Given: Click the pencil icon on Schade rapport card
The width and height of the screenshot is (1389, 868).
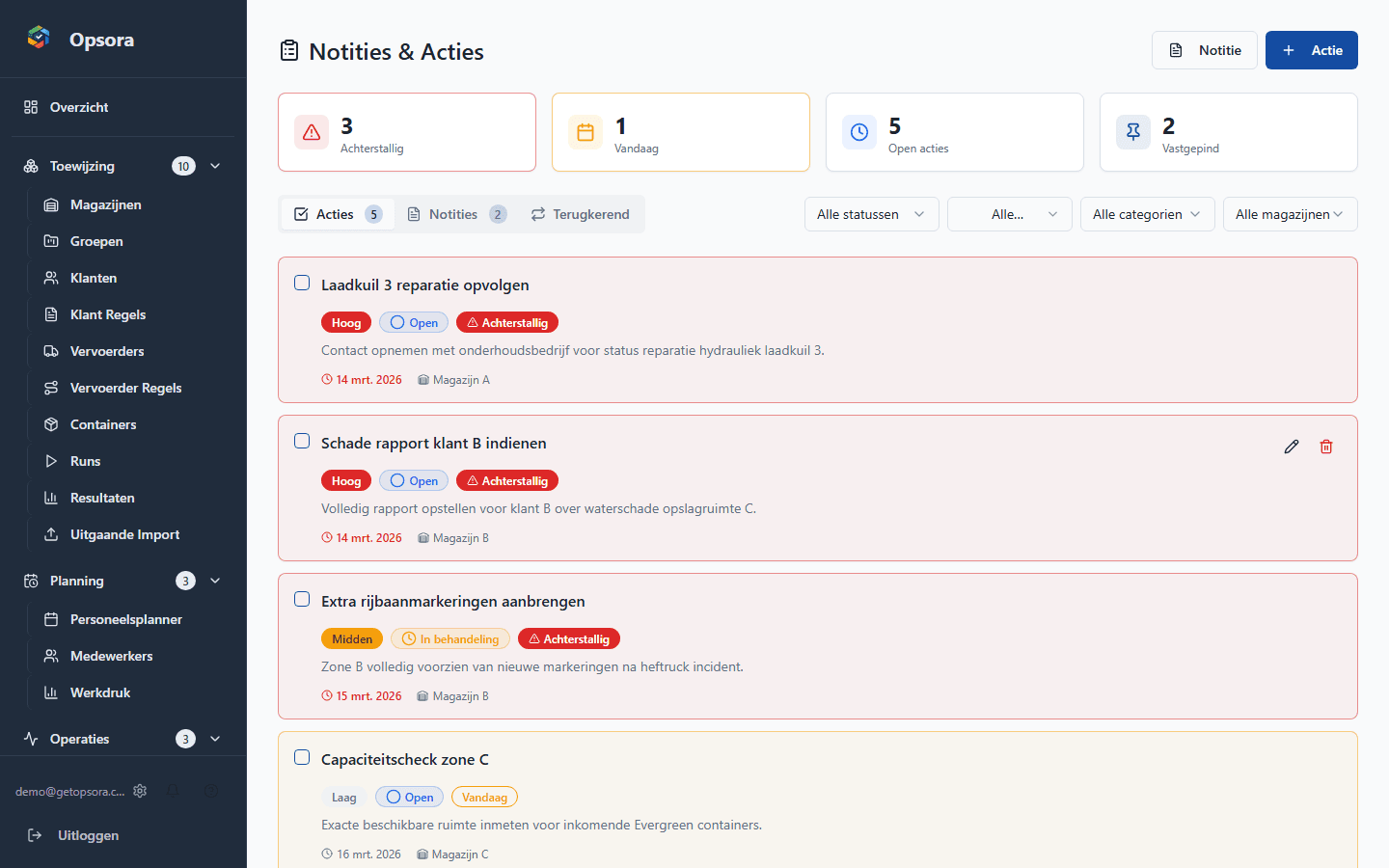Looking at the screenshot, I should (1292, 447).
